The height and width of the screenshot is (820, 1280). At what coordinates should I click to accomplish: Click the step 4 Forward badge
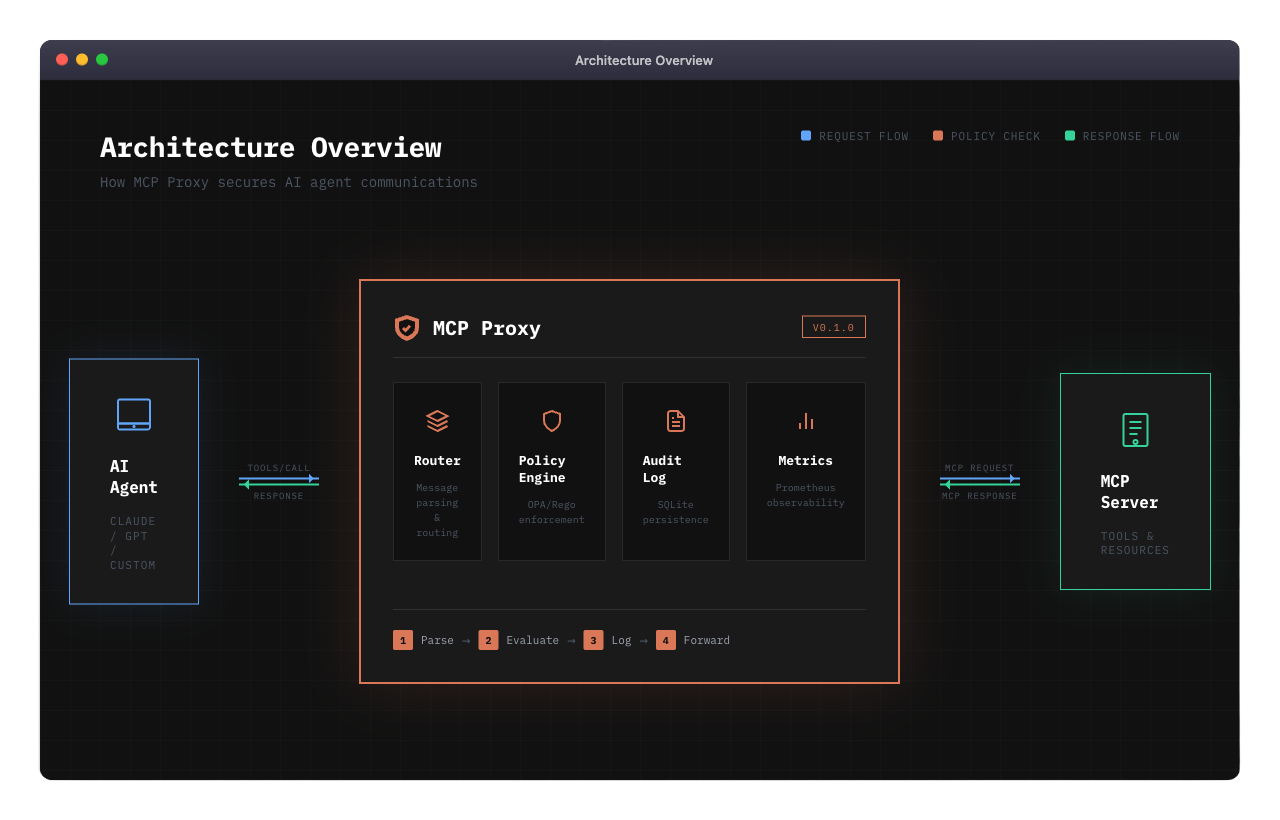666,640
